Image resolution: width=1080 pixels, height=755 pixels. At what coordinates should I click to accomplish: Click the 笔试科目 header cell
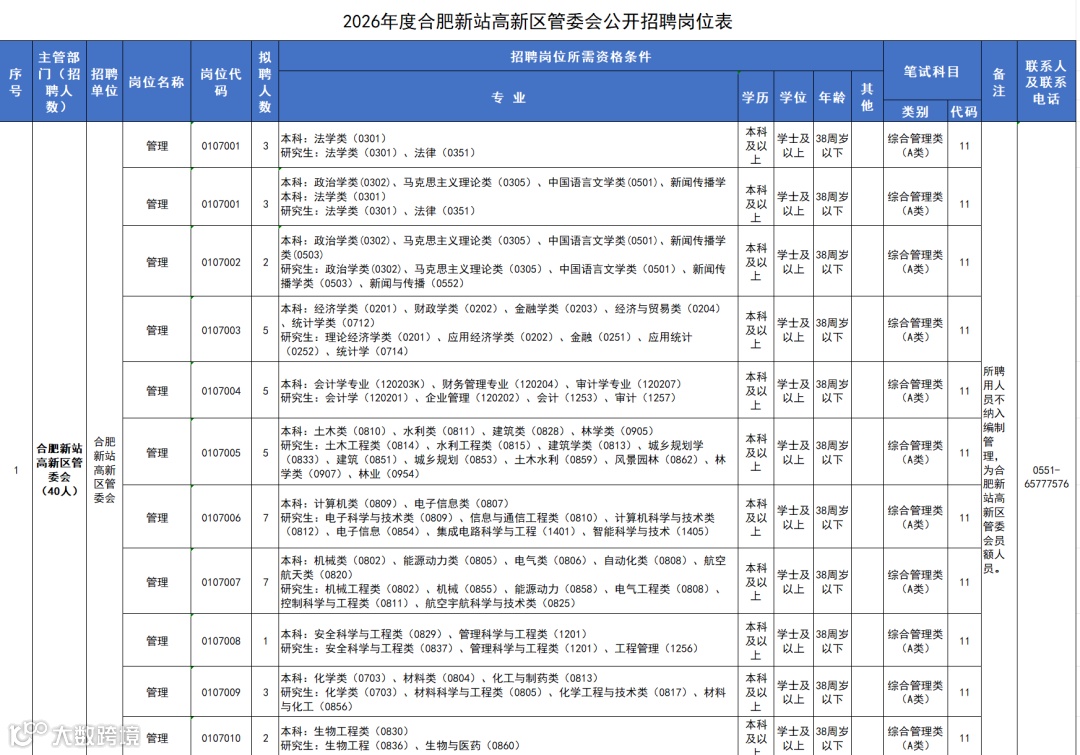(932, 71)
